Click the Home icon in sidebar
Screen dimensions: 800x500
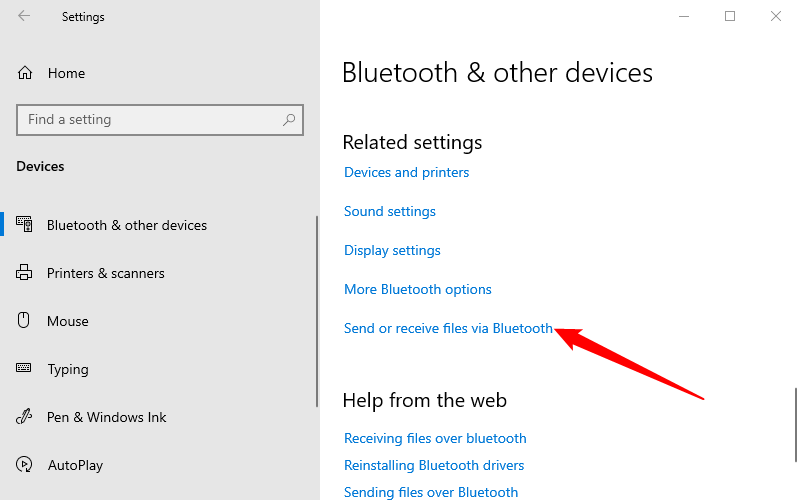(25, 73)
